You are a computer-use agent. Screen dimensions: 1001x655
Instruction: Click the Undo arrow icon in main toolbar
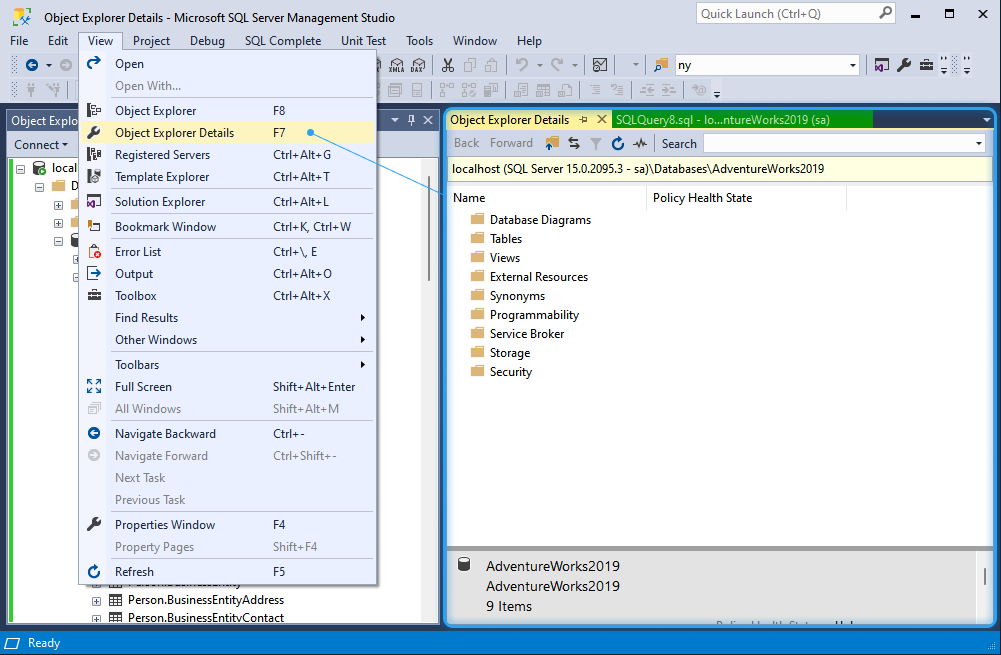click(x=522, y=65)
